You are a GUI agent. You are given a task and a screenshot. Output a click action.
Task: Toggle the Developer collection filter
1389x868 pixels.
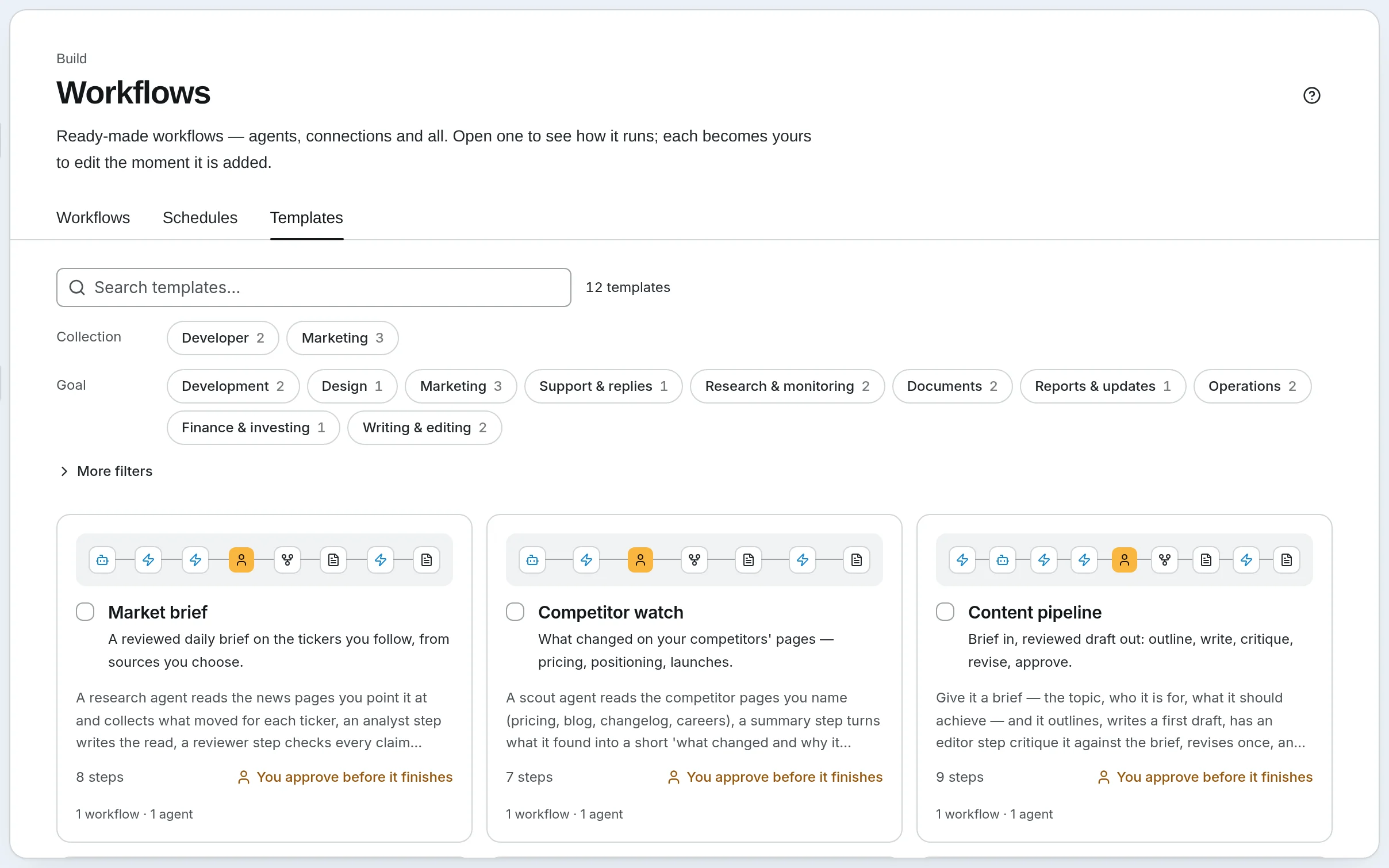[223, 338]
